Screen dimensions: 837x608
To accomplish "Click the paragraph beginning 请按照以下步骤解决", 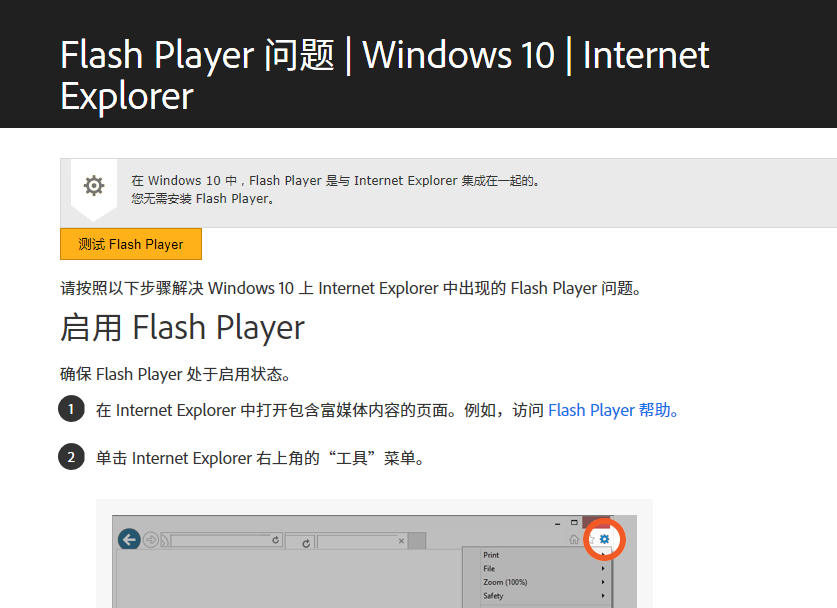I will point(351,288).
